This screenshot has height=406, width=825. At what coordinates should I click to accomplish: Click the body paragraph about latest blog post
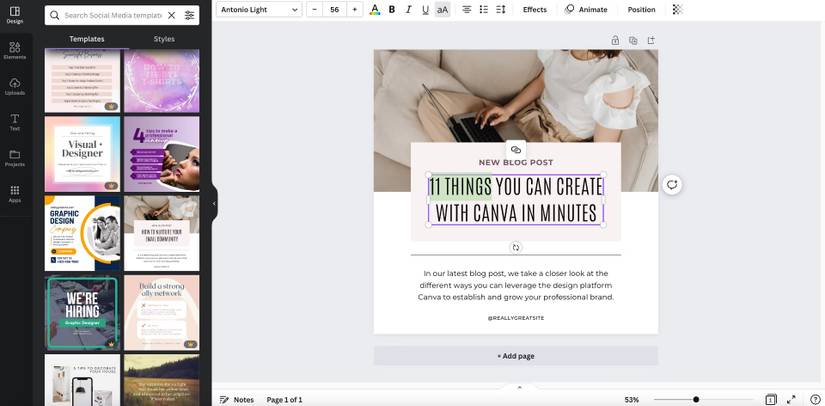coord(516,285)
